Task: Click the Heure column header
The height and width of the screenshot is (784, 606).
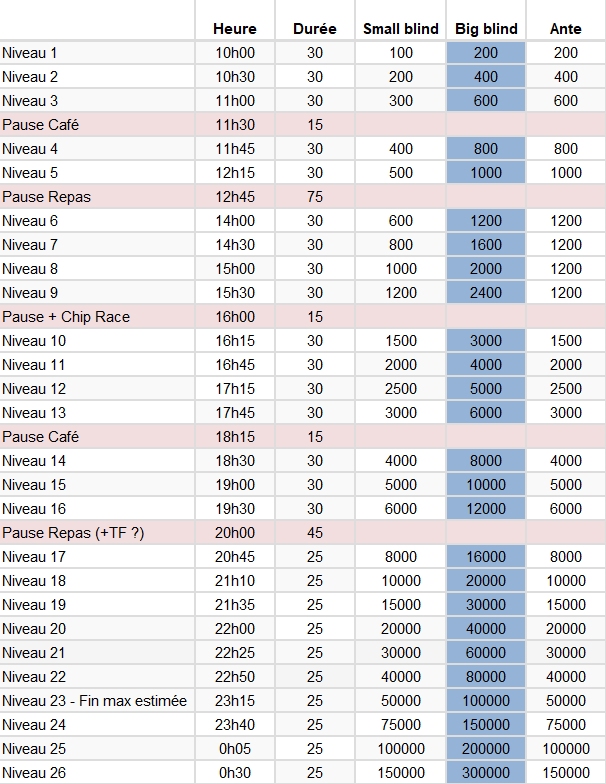Action: (x=235, y=29)
